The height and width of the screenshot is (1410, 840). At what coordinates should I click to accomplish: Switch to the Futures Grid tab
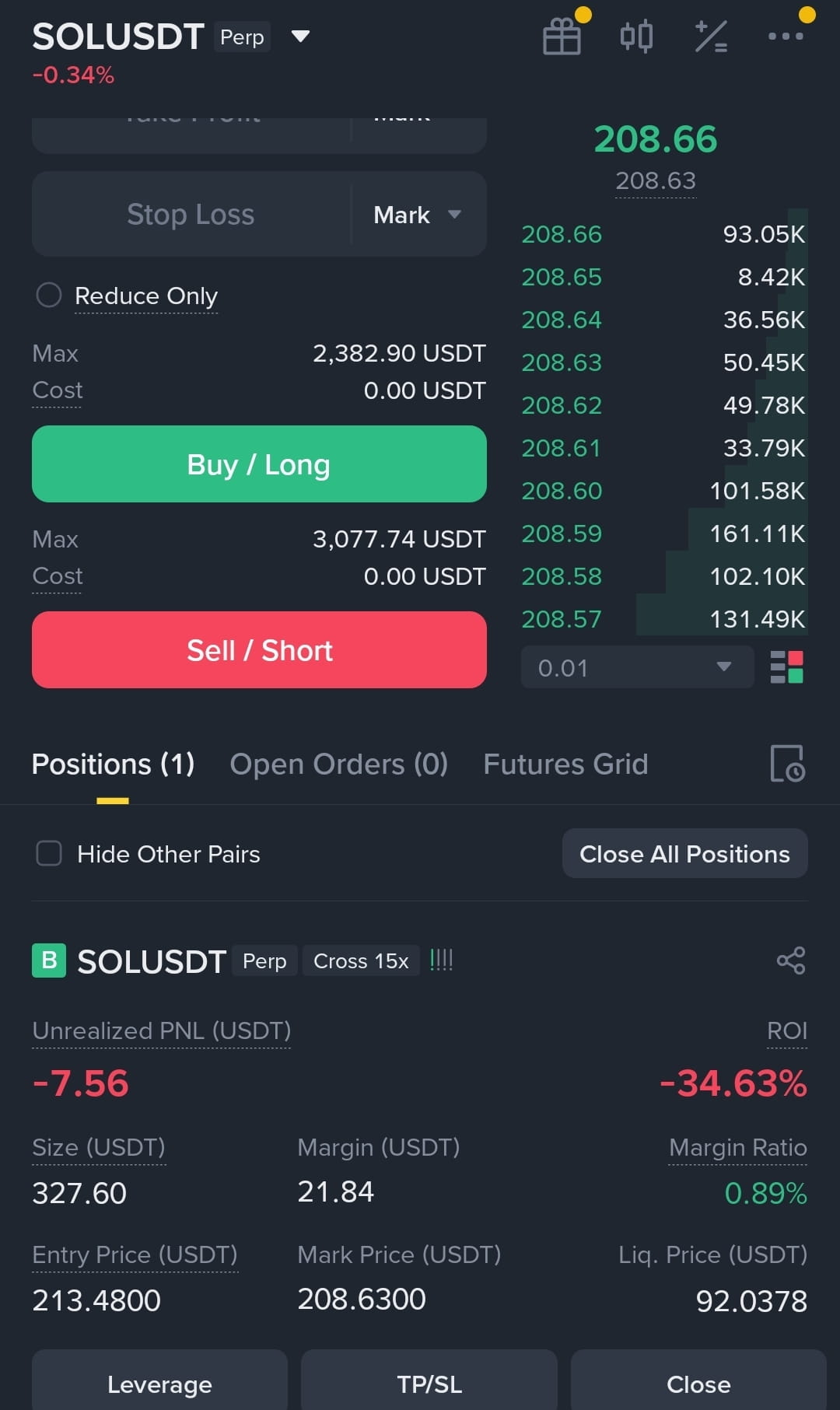565,764
